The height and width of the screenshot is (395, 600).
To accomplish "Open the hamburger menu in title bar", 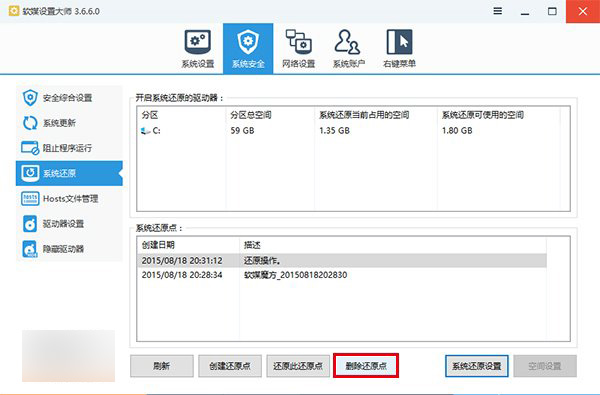I will tap(497, 11).
